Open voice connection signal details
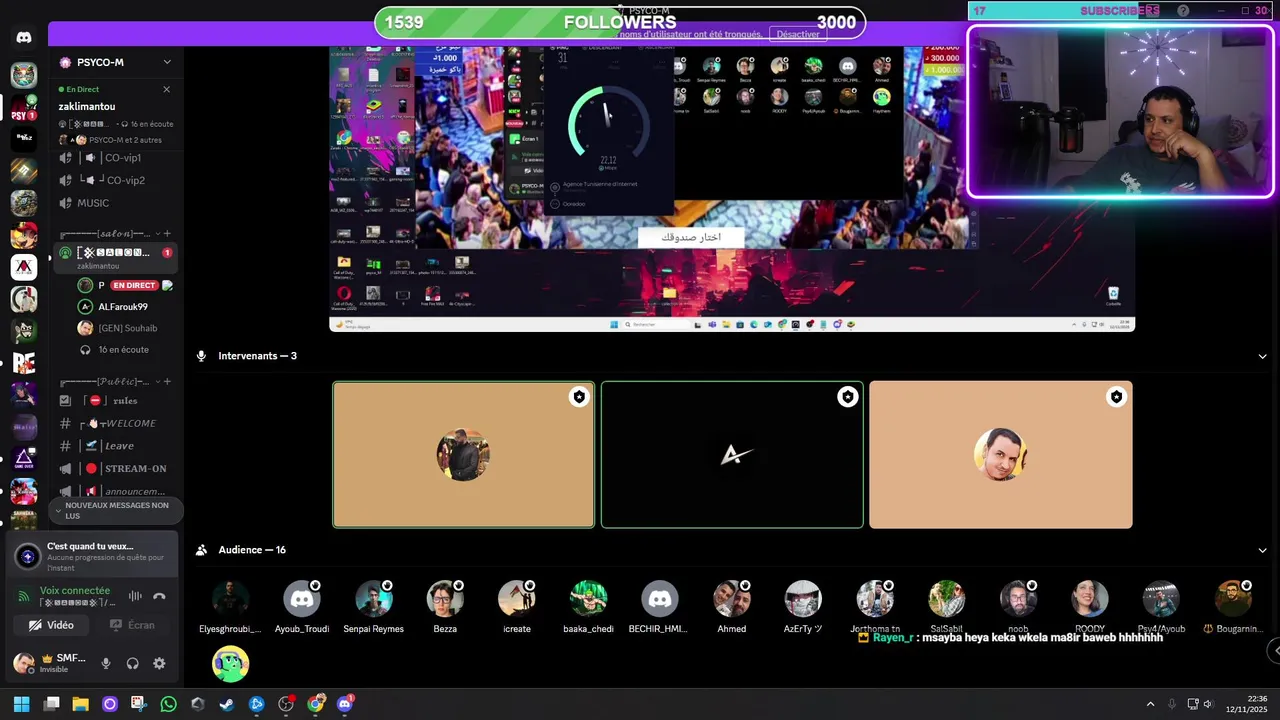The image size is (1280, 720). (25, 596)
